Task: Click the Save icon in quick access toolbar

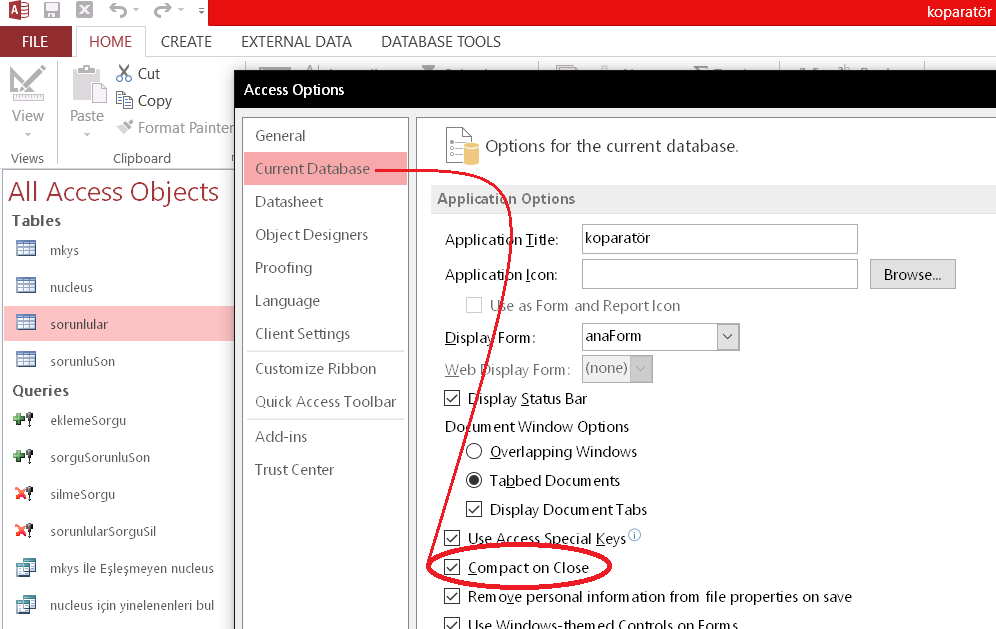Action: [x=52, y=11]
